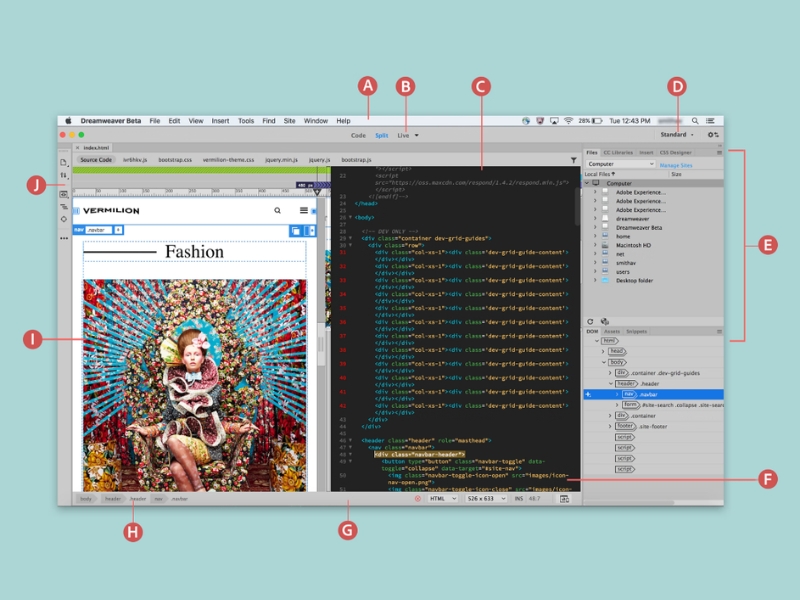800x600 pixels.
Task: Select the index.html document tab
Action: click(96, 147)
